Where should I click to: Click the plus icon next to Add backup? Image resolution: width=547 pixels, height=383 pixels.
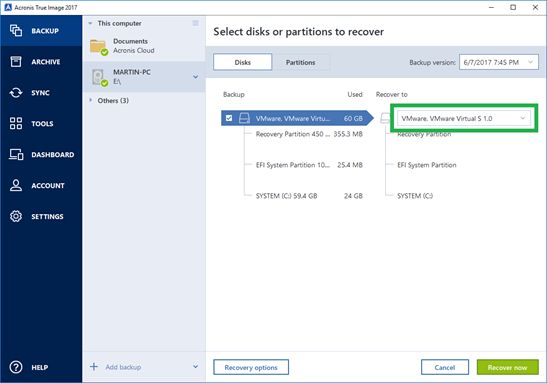point(94,367)
